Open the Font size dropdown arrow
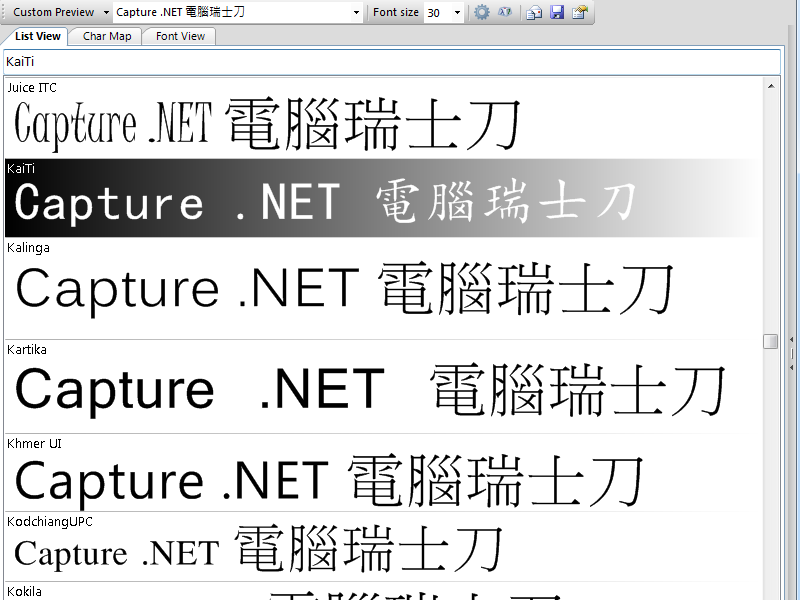 tap(457, 12)
